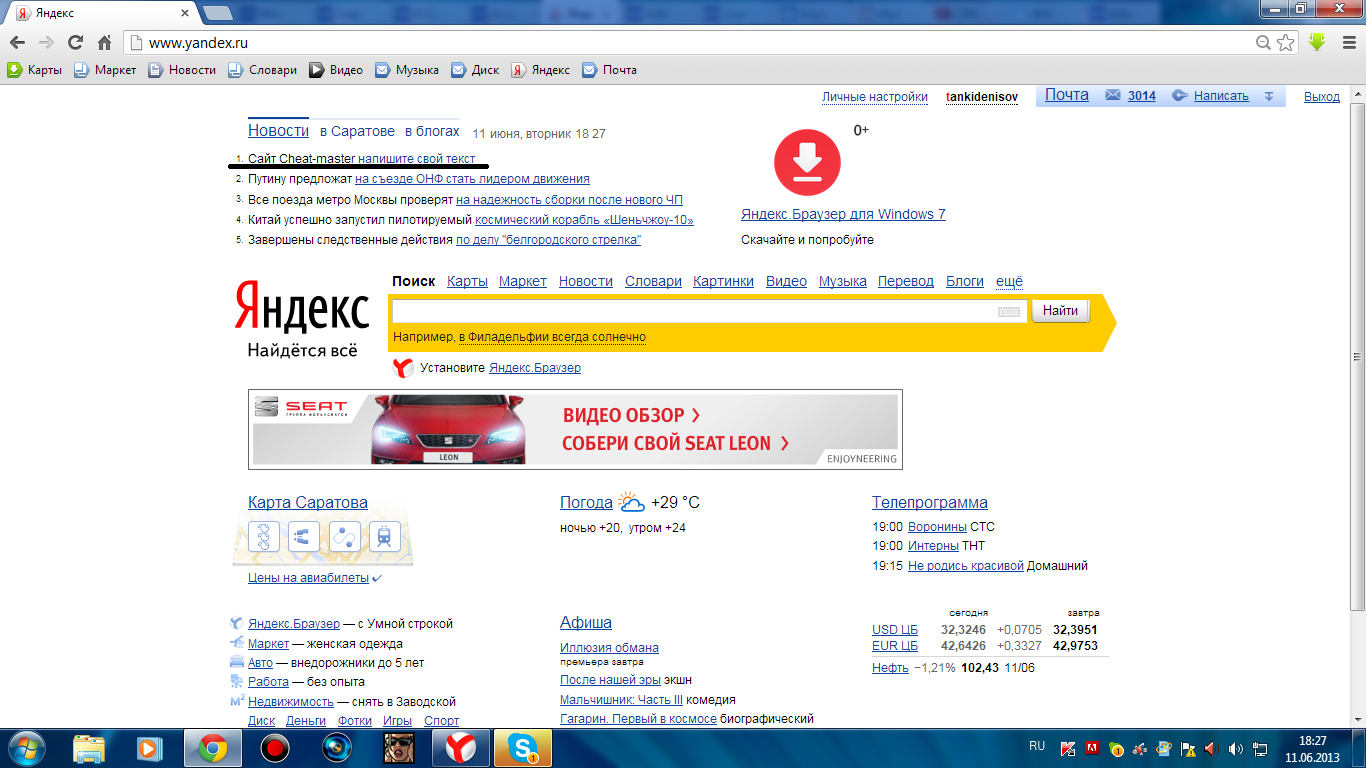Select Картинки in the search services menu
Image resolution: width=1366 pixels, height=768 pixels.
723,282
